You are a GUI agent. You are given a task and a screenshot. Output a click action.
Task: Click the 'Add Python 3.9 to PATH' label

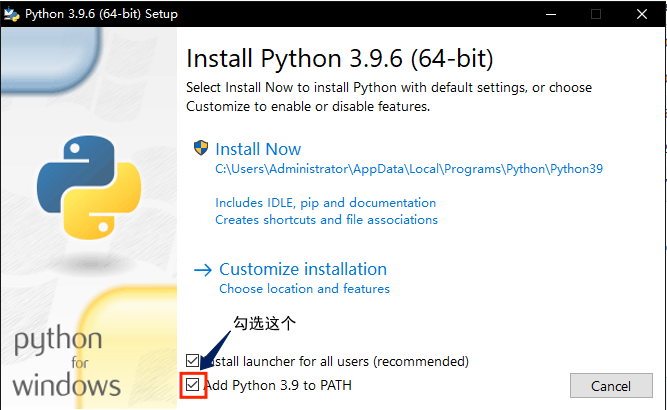277,385
